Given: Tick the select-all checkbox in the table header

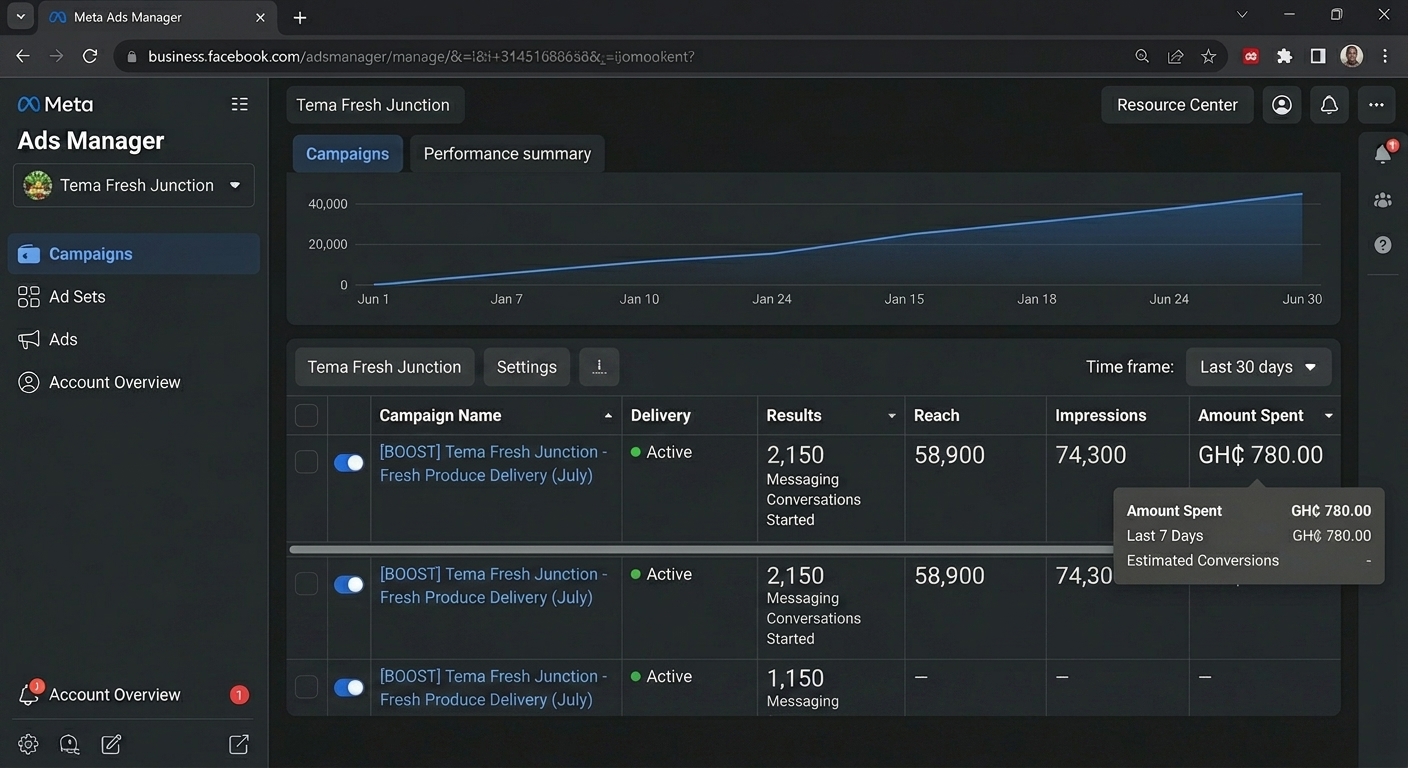Looking at the screenshot, I should pos(307,416).
